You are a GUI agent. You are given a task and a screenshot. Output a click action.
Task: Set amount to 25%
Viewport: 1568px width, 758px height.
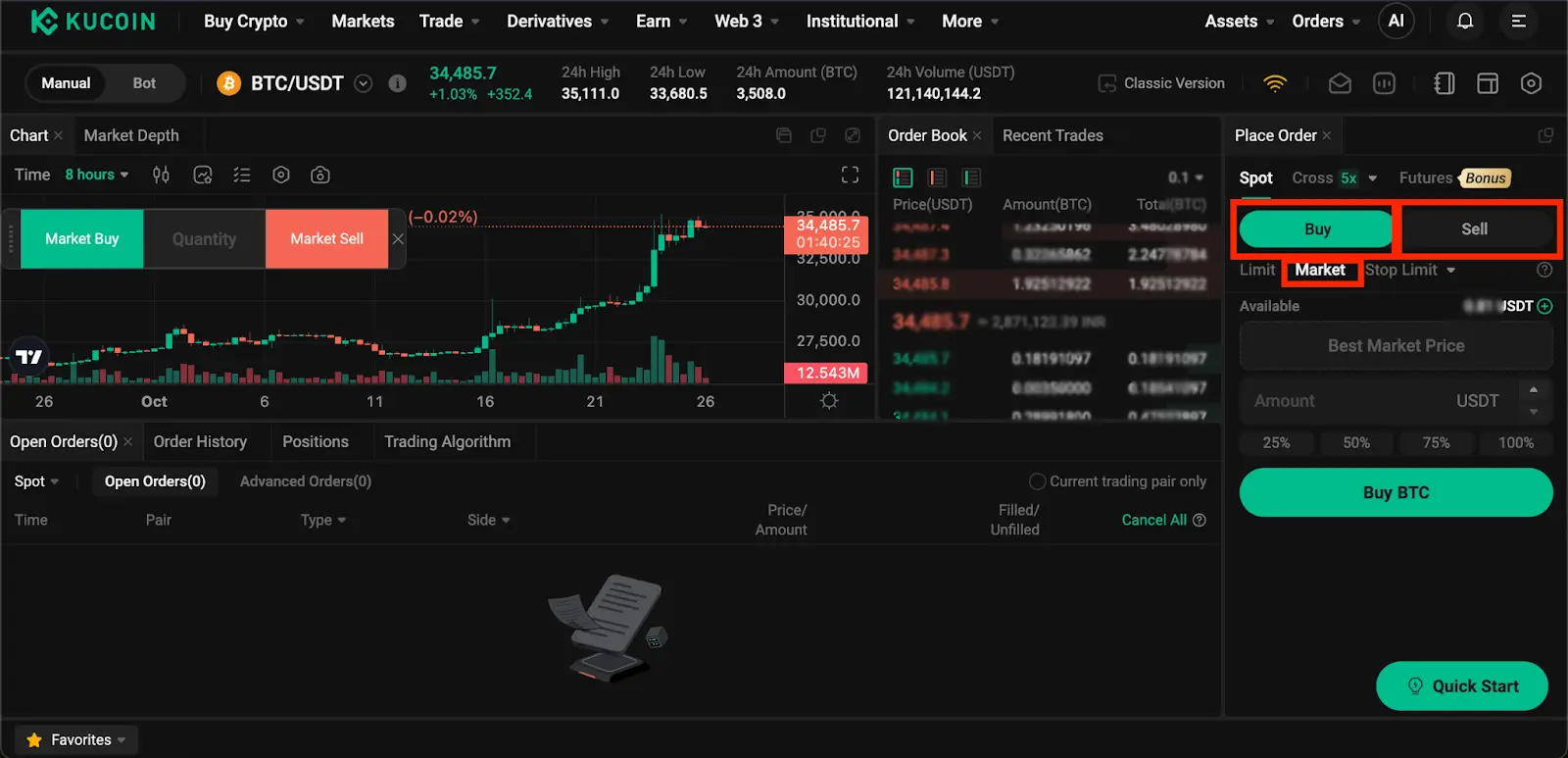click(x=1276, y=442)
